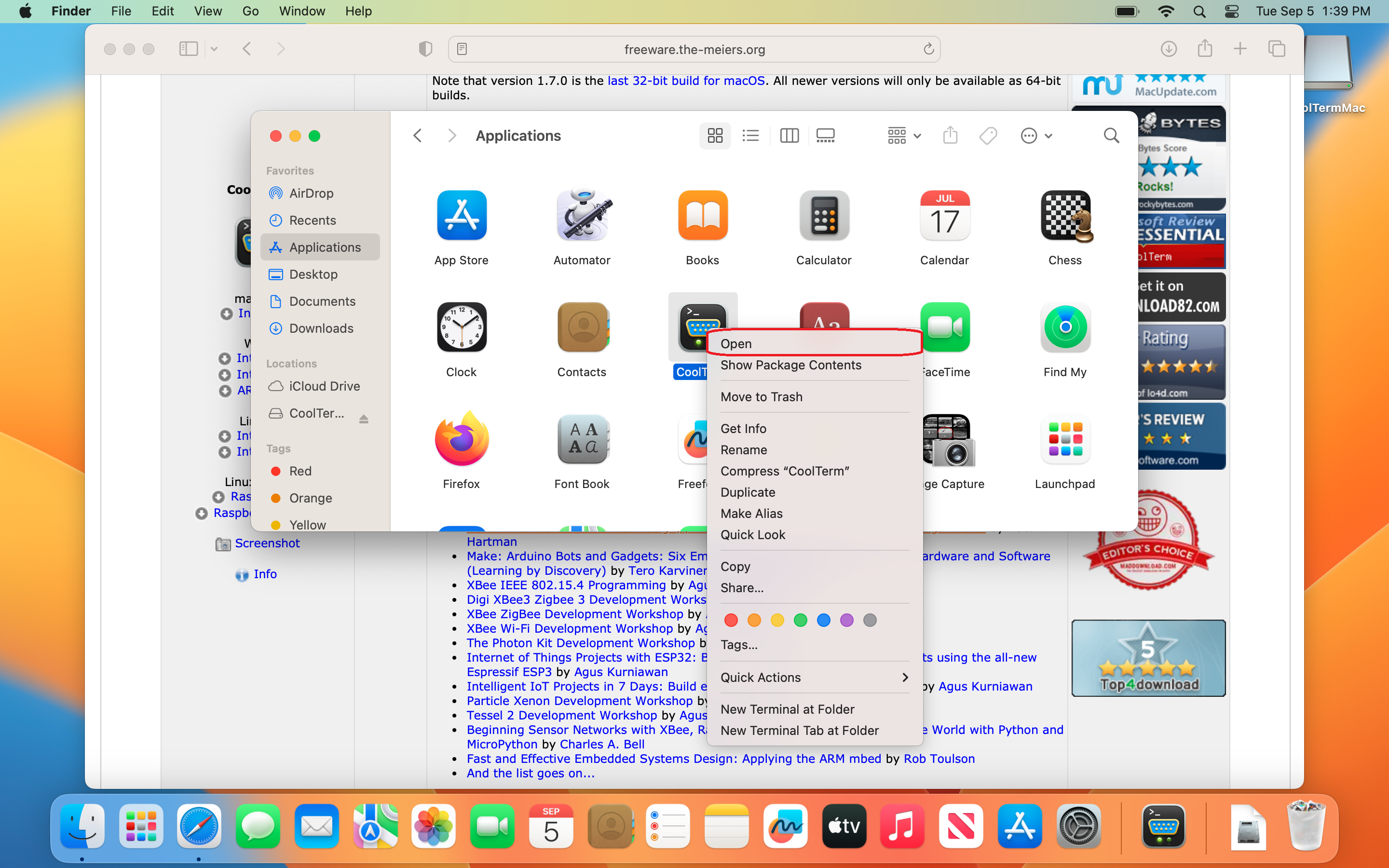Pick the purple tag color in context menu
The height and width of the screenshot is (868, 1389).
(x=846, y=620)
